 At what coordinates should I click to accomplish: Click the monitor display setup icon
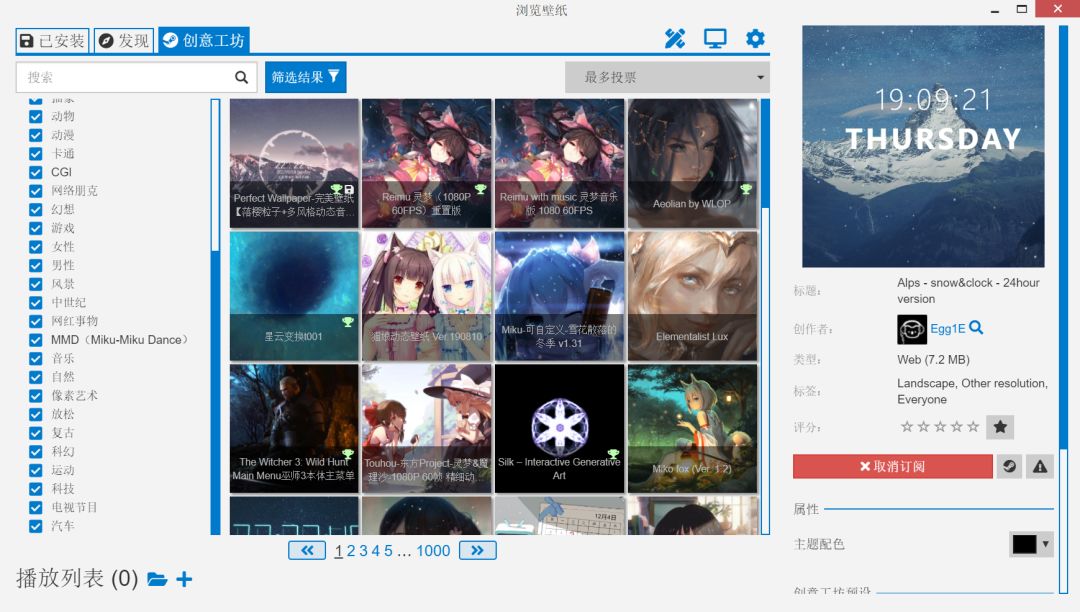click(x=715, y=39)
